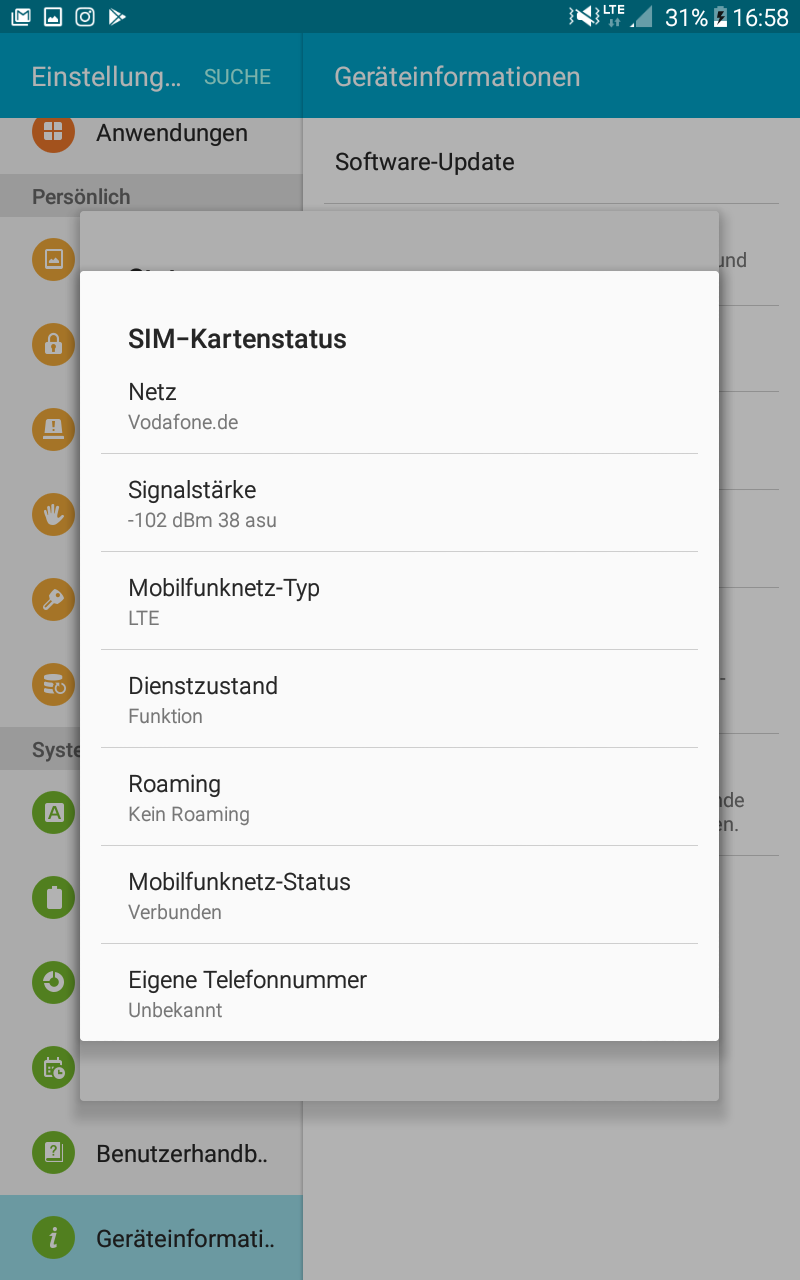The width and height of the screenshot is (800, 1280).
Task: Tap the Eigene Telefonnummer row
Action: (x=399, y=994)
